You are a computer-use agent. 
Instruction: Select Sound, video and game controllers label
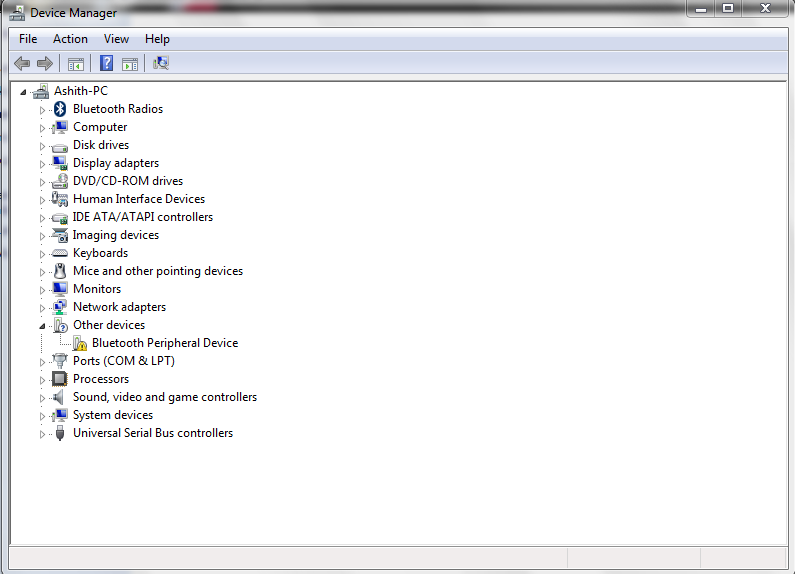165,397
